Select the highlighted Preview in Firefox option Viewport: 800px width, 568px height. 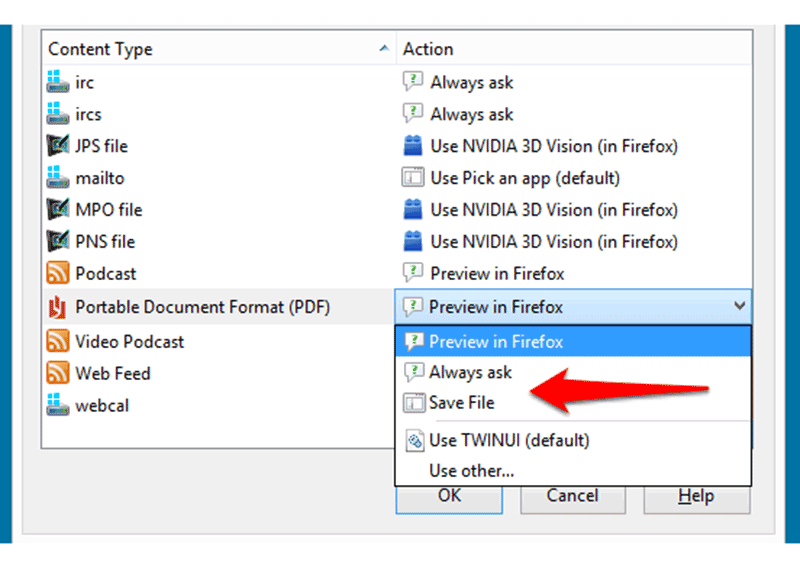573,341
